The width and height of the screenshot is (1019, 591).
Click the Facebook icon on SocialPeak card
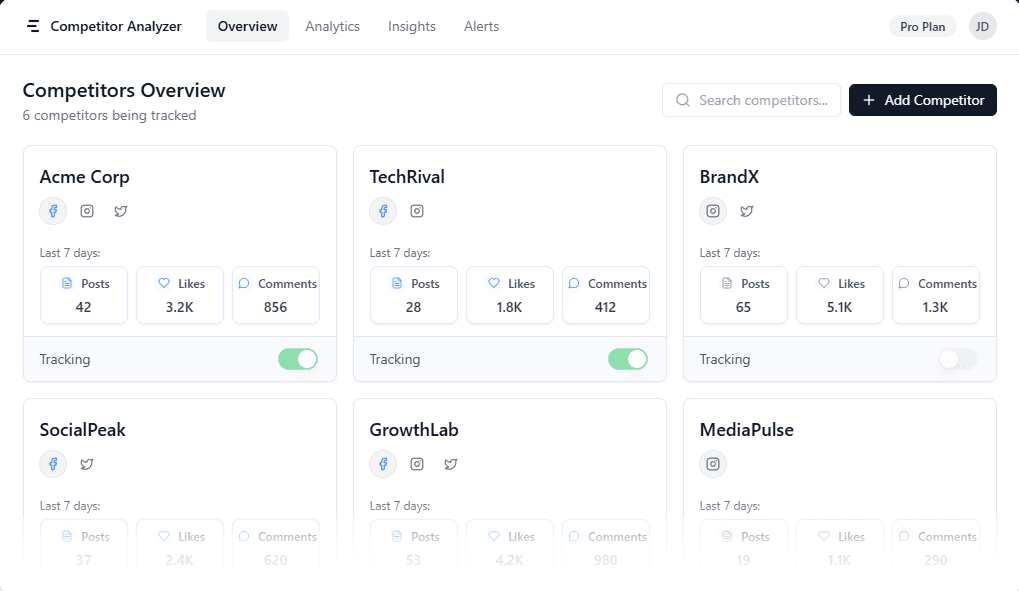tap(53, 464)
